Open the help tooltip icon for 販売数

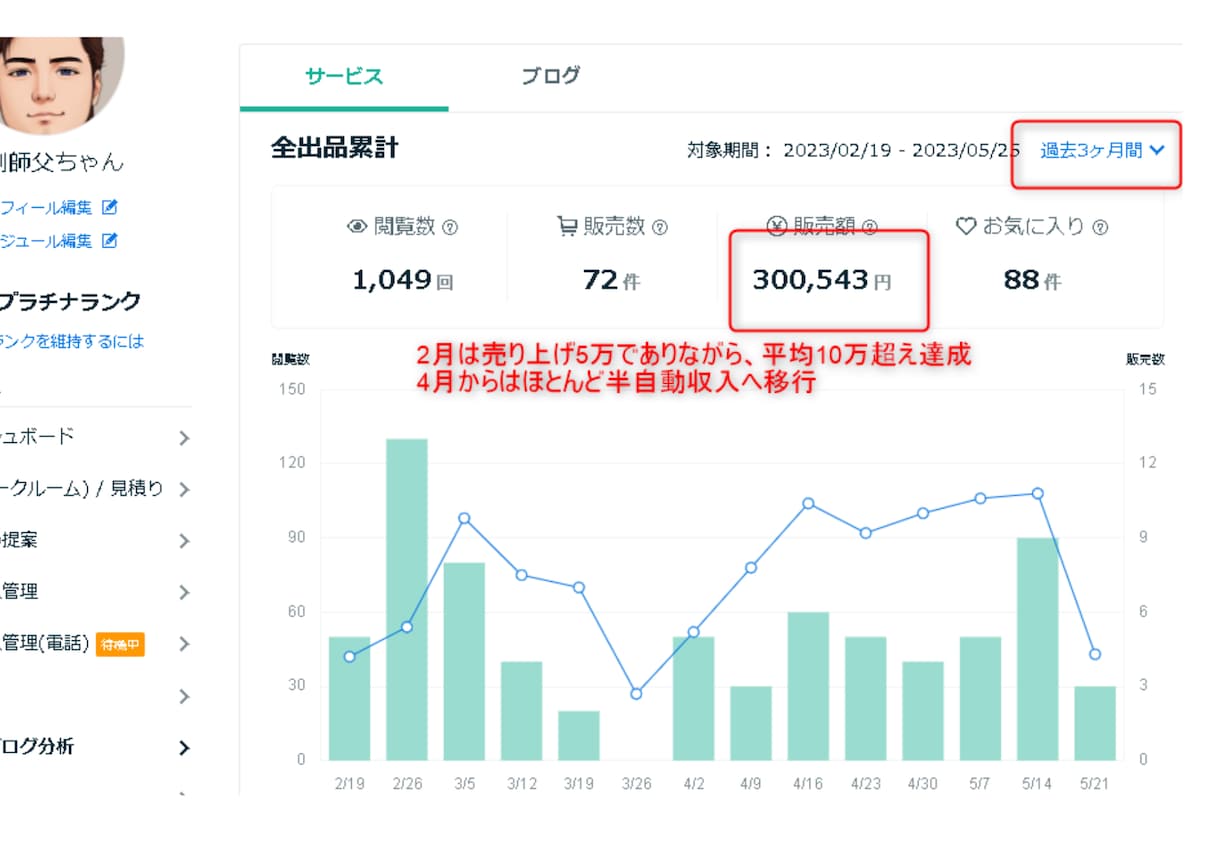coord(660,228)
